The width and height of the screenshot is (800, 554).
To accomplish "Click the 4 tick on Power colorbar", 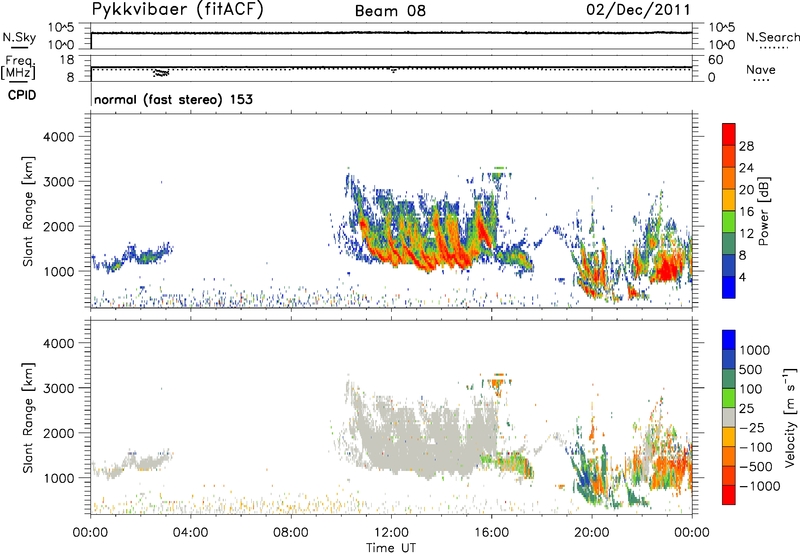I will click(x=743, y=277).
